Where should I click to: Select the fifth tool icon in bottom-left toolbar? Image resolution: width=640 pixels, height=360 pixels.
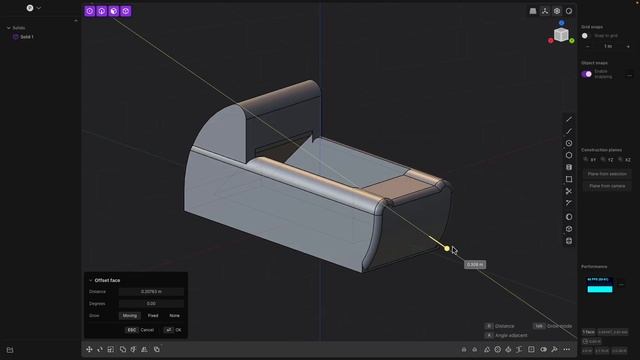(x=133, y=349)
